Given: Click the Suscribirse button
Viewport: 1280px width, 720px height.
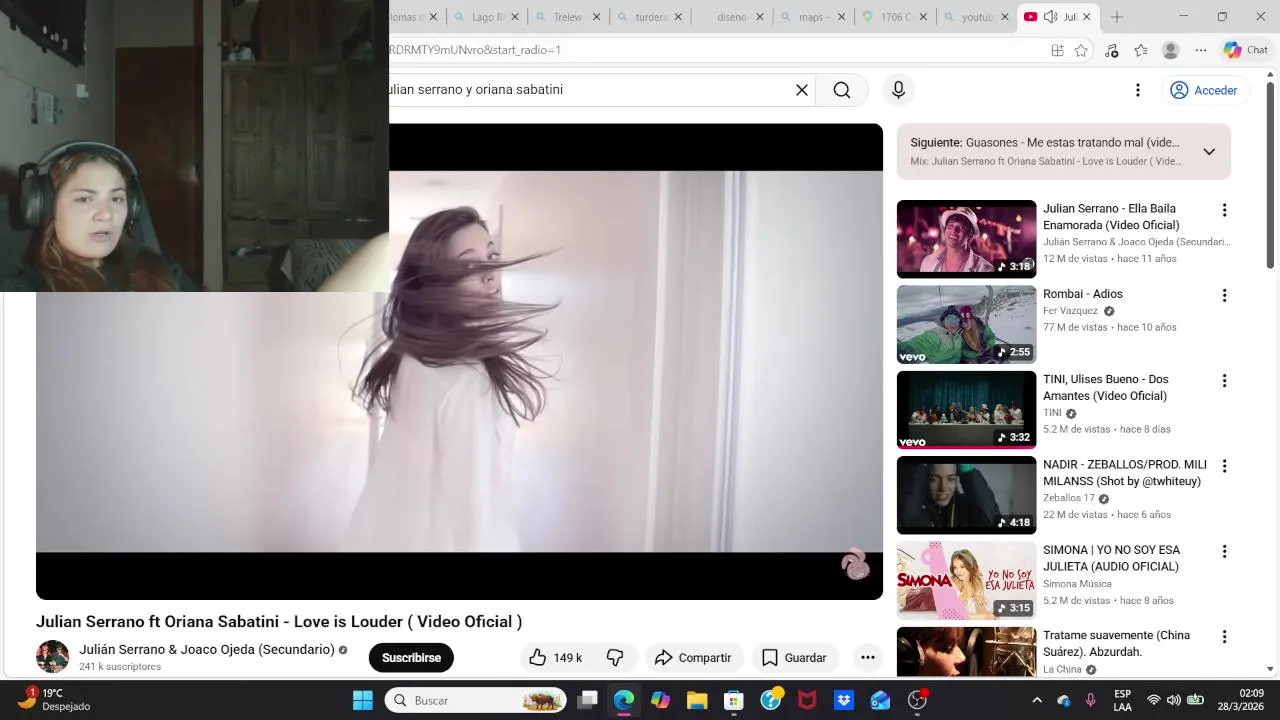Looking at the screenshot, I should click(411, 657).
